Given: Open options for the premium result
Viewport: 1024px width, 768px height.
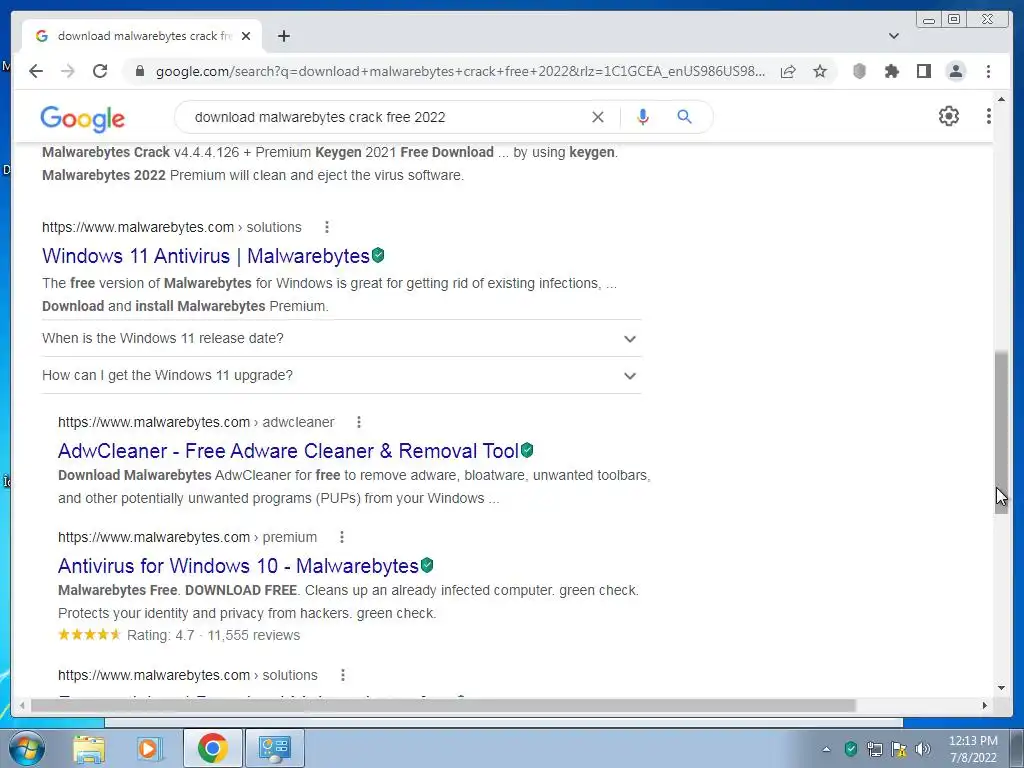Looking at the screenshot, I should tap(342, 537).
